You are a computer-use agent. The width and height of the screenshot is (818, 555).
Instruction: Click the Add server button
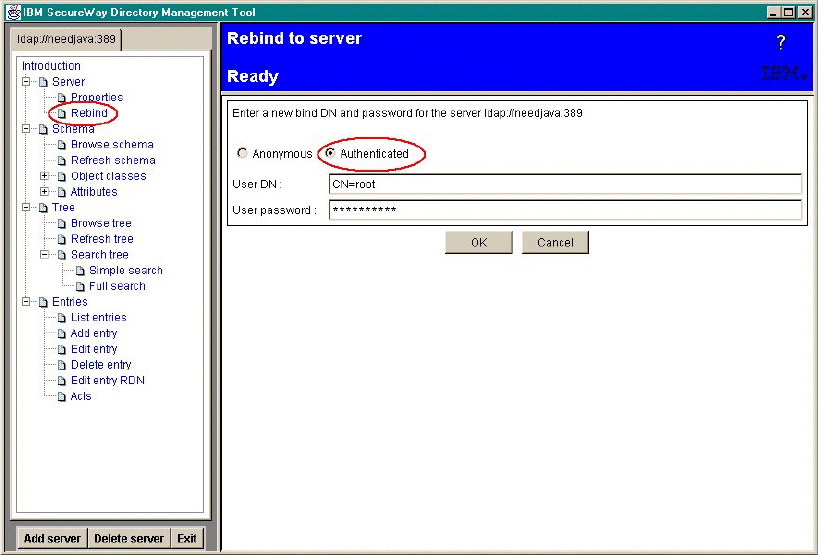(x=52, y=538)
